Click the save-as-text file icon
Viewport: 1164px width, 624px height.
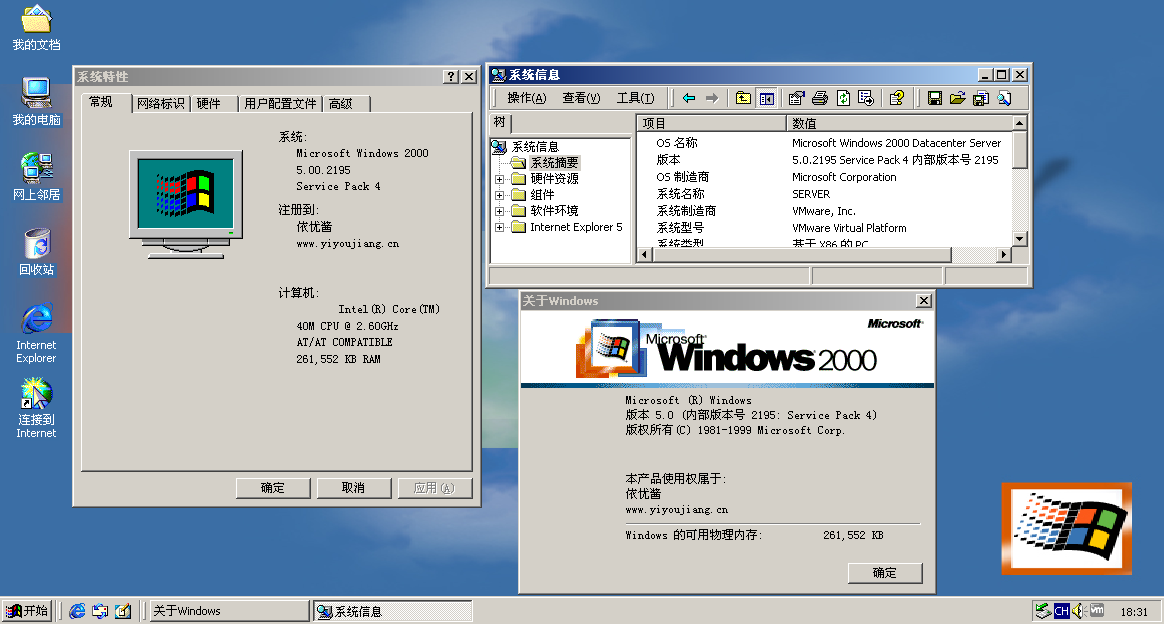click(x=981, y=98)
